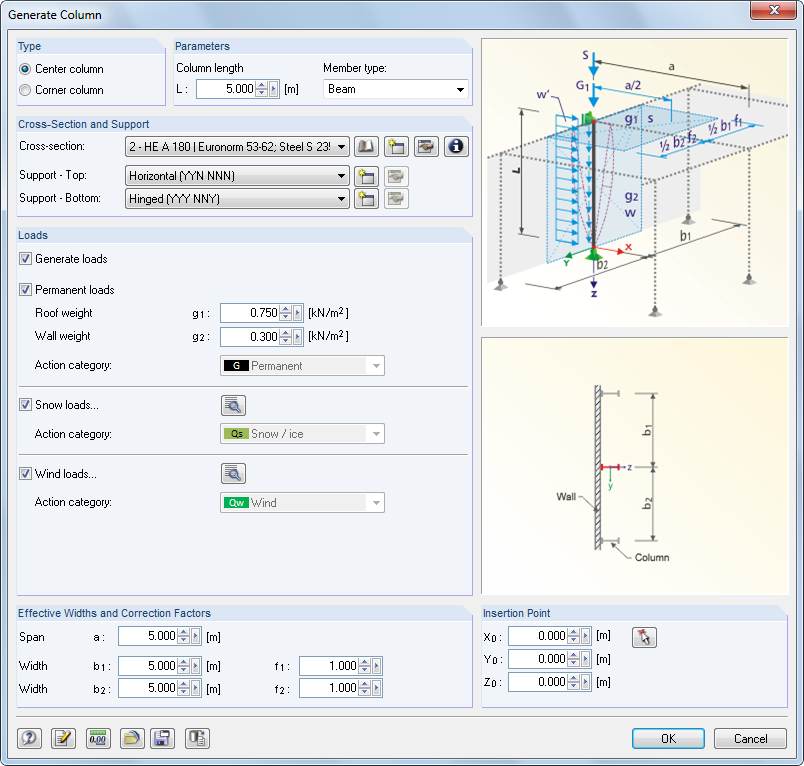This screenshot has width=804, height=766.
Task: Open the help button
Action: coord(29,738)
